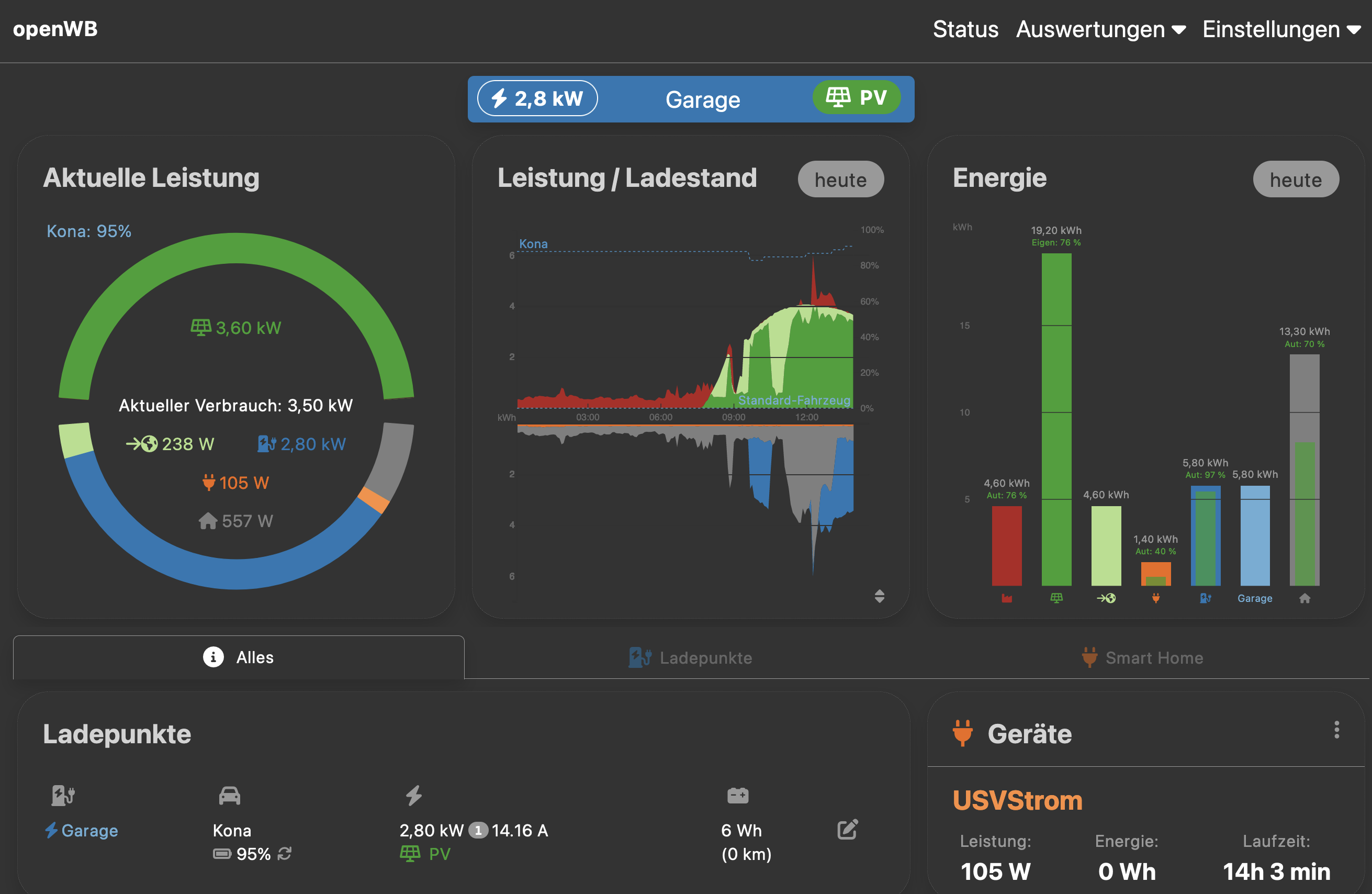Open the Geräte three-dot menu
This screenshot has height=894, width=1372.
tap(1336, 730)
